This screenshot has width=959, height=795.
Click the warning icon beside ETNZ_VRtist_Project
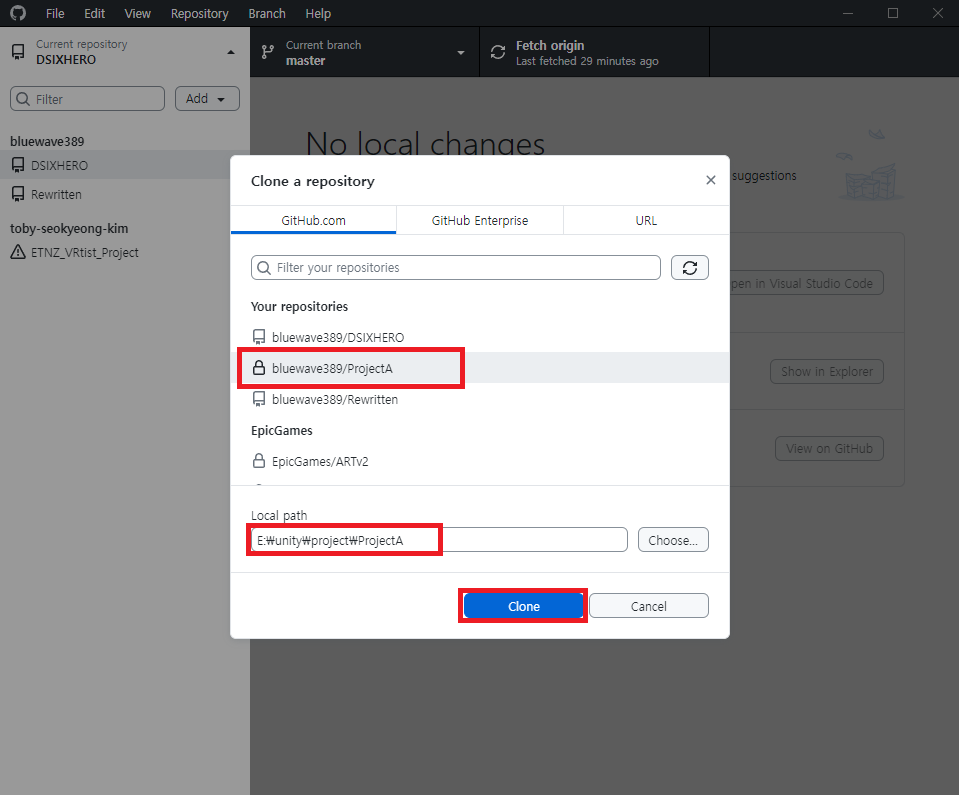point(18,251)
